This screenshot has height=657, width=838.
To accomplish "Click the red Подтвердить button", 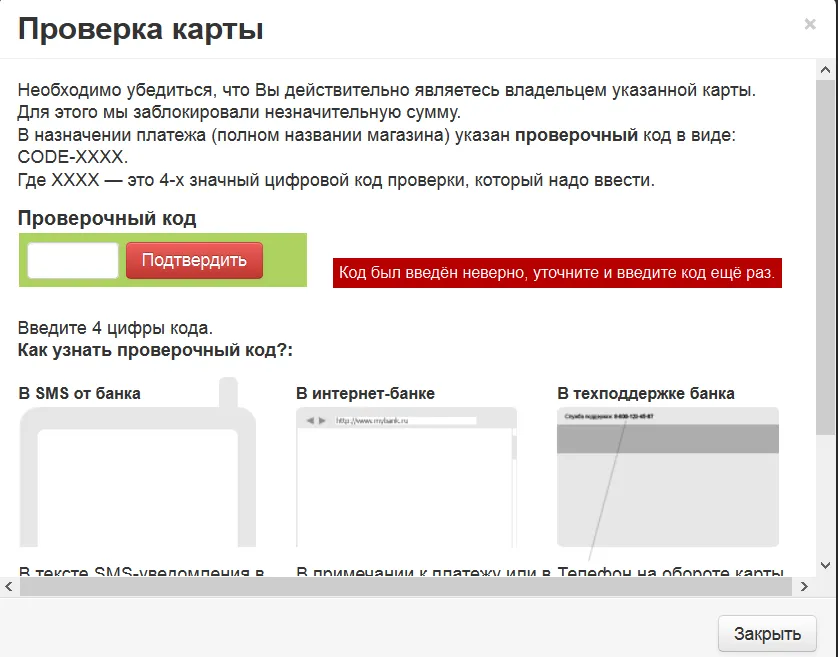I will click(x=195, y=260).
